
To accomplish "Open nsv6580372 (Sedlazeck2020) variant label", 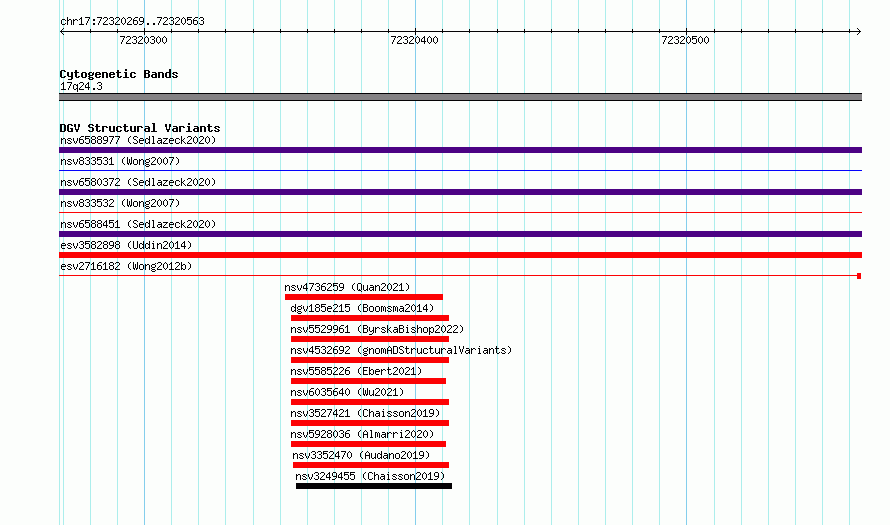I will point(138,182).
